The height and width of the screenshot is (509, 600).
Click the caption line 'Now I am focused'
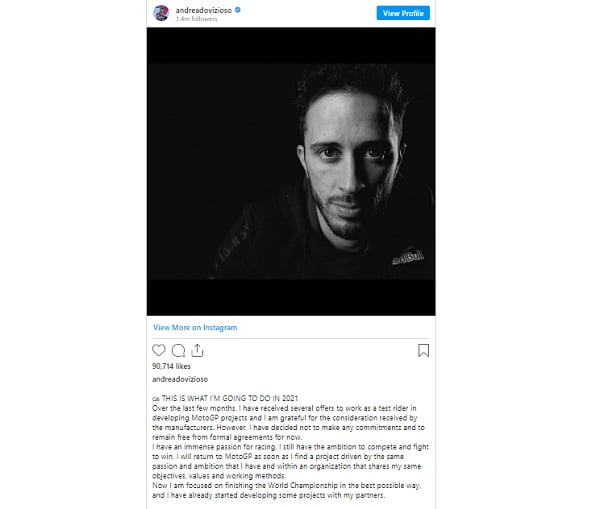pyautogui.click(x=286, y=485)
